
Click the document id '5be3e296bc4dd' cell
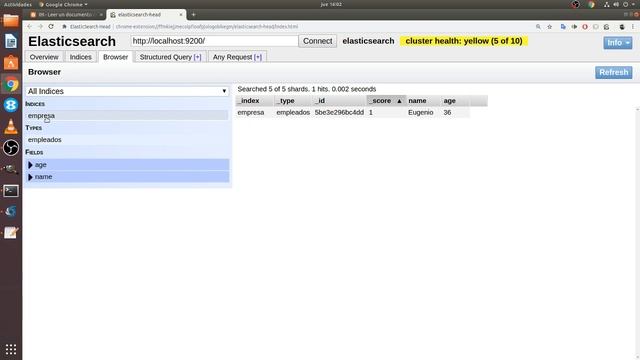(x=339, y=112)
